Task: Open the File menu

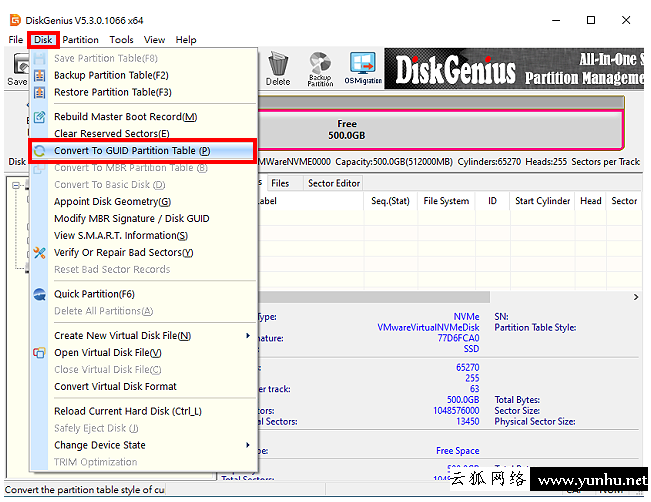Action: (x=16, y=40)
